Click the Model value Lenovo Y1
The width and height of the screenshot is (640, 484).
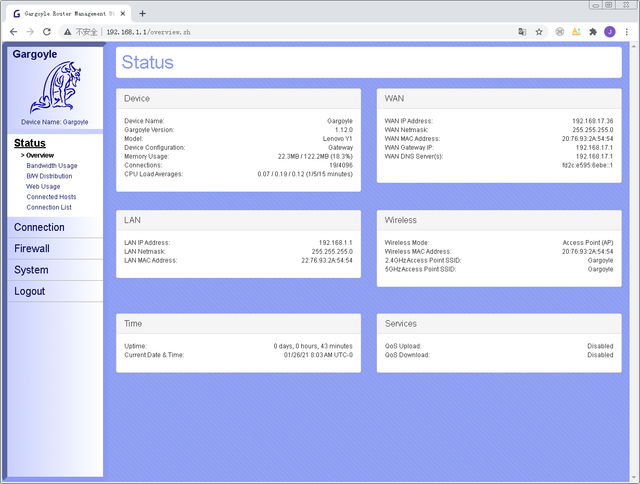[338, 139]
